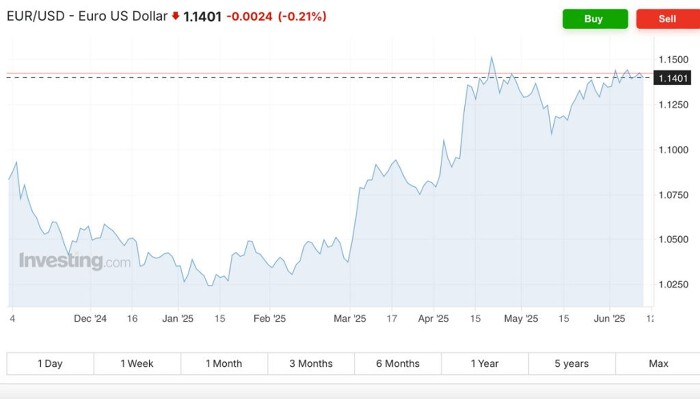Image resolution: width=700 pixels, height=399 pixels.
Task: Show the 5 years chart range
Action: (x=572, y=364)
